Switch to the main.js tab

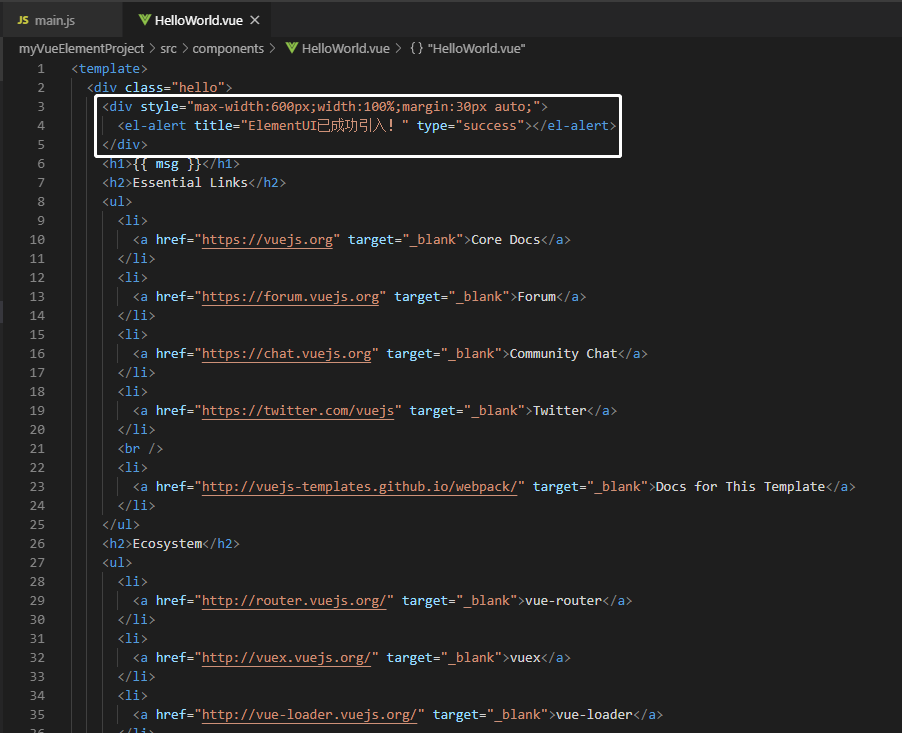coord(54,20)
